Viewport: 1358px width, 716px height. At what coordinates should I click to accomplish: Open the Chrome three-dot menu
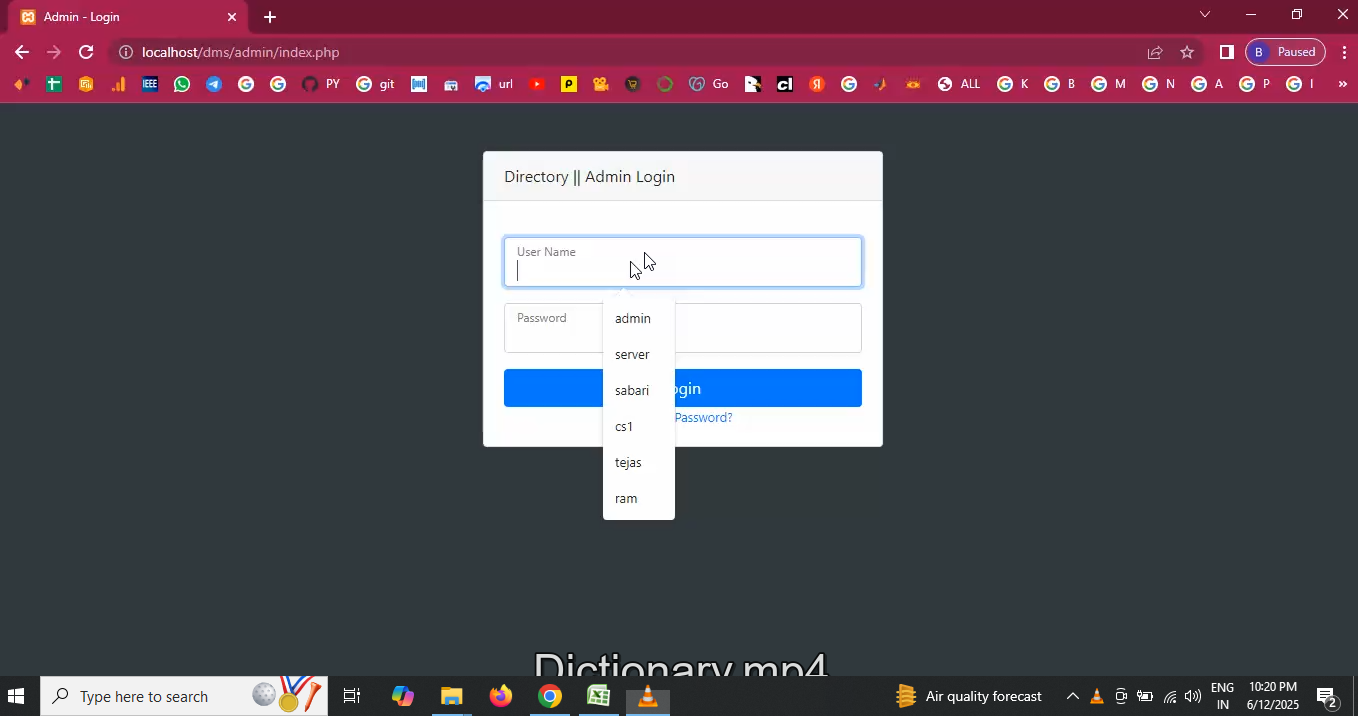coord(1342,52)
